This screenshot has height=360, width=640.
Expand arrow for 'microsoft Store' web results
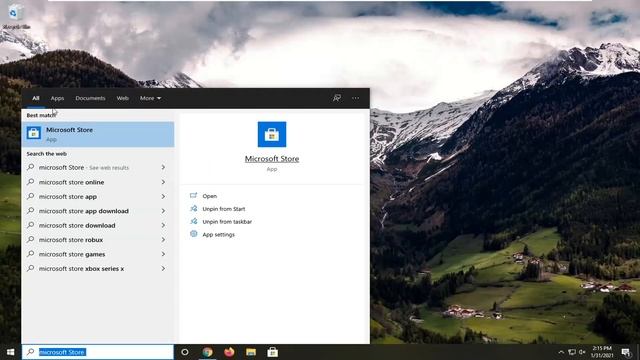pyautogui.click(x=163, y=167)
